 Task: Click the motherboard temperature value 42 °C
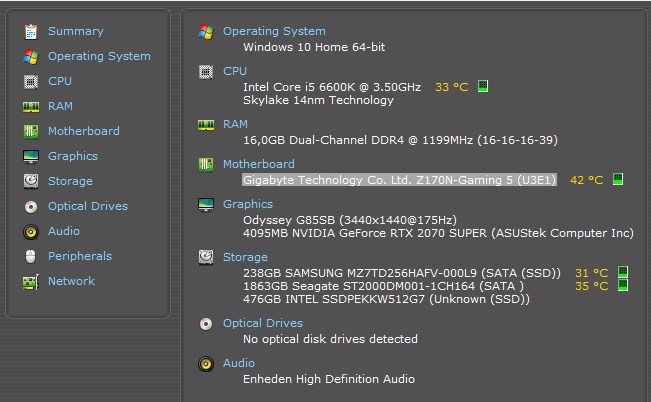[587, 180]
